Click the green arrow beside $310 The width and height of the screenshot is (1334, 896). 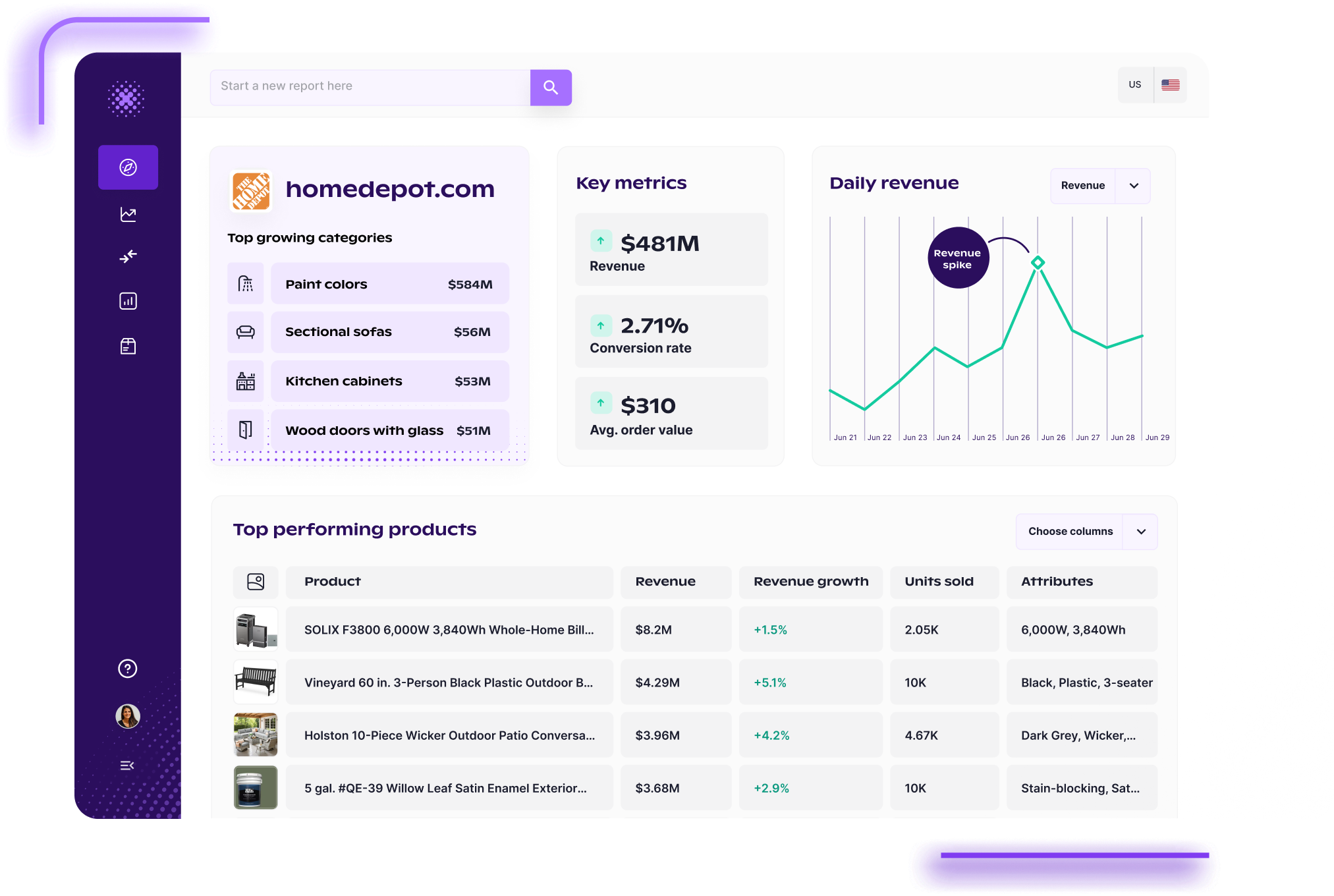point(601,403)
